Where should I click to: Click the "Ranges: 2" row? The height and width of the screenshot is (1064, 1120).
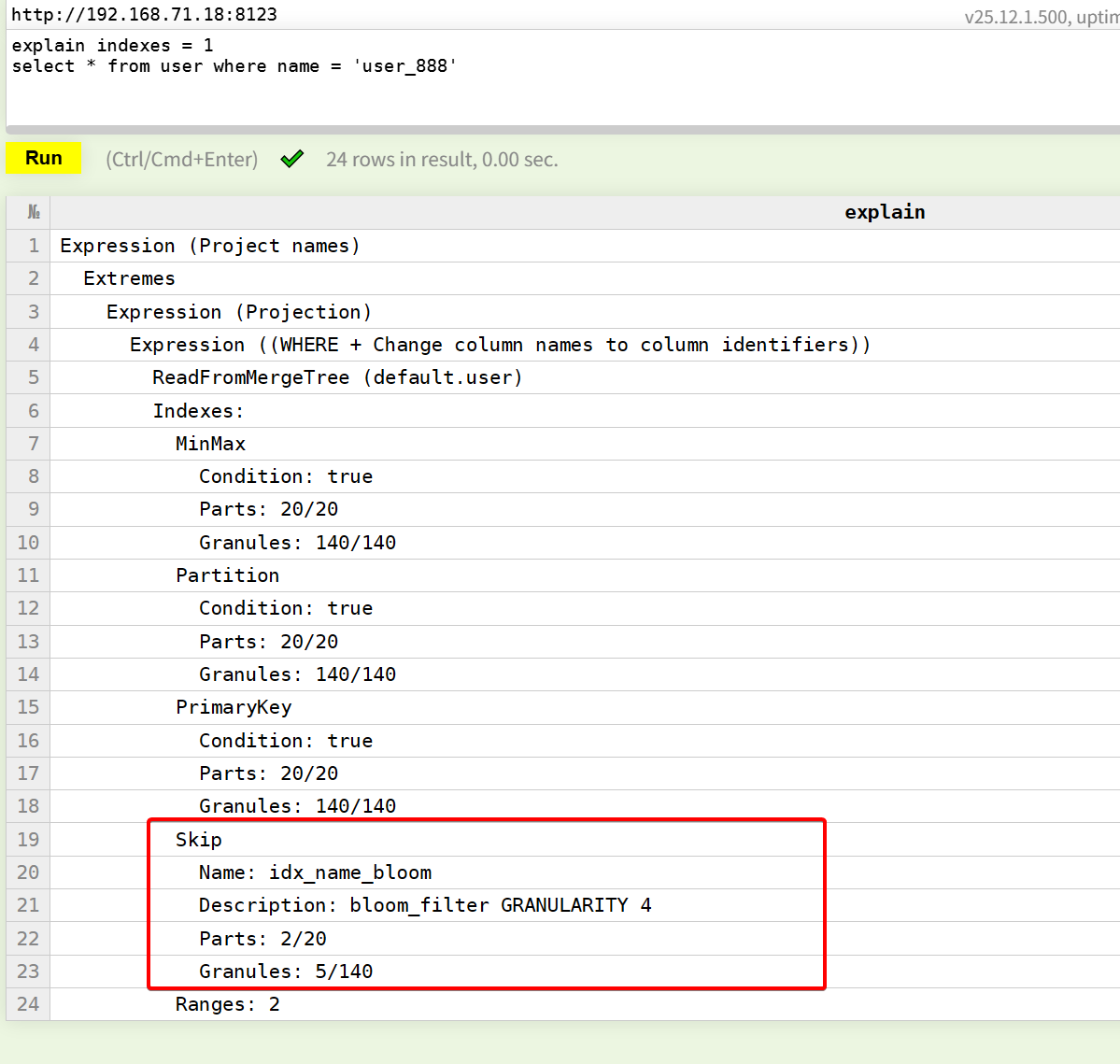pyautogui.click(x=227, y=1004)
